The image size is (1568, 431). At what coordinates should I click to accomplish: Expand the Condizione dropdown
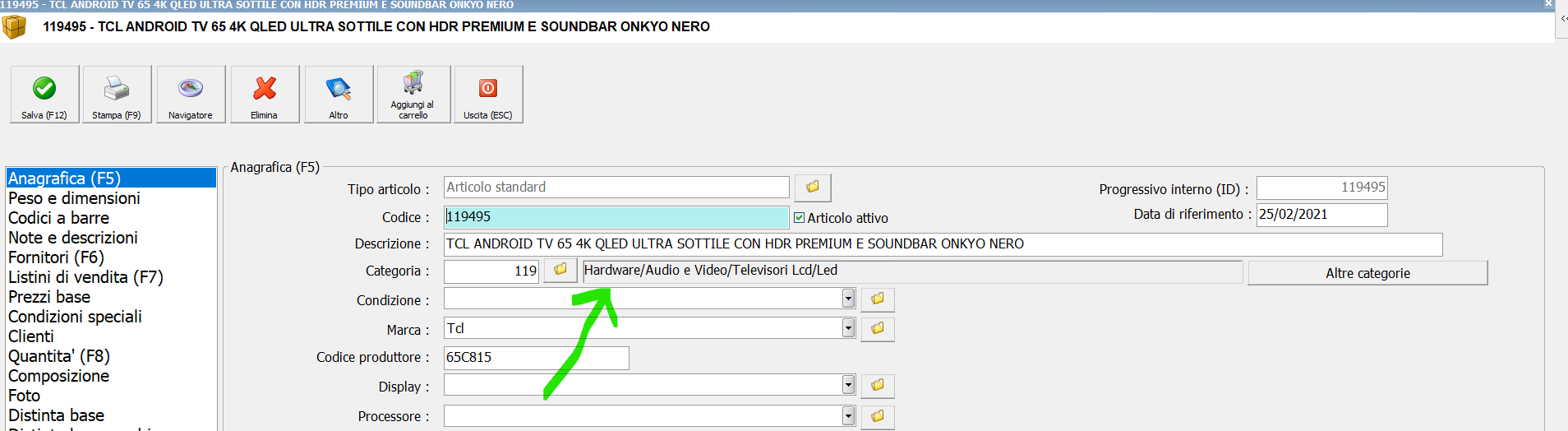848,299
